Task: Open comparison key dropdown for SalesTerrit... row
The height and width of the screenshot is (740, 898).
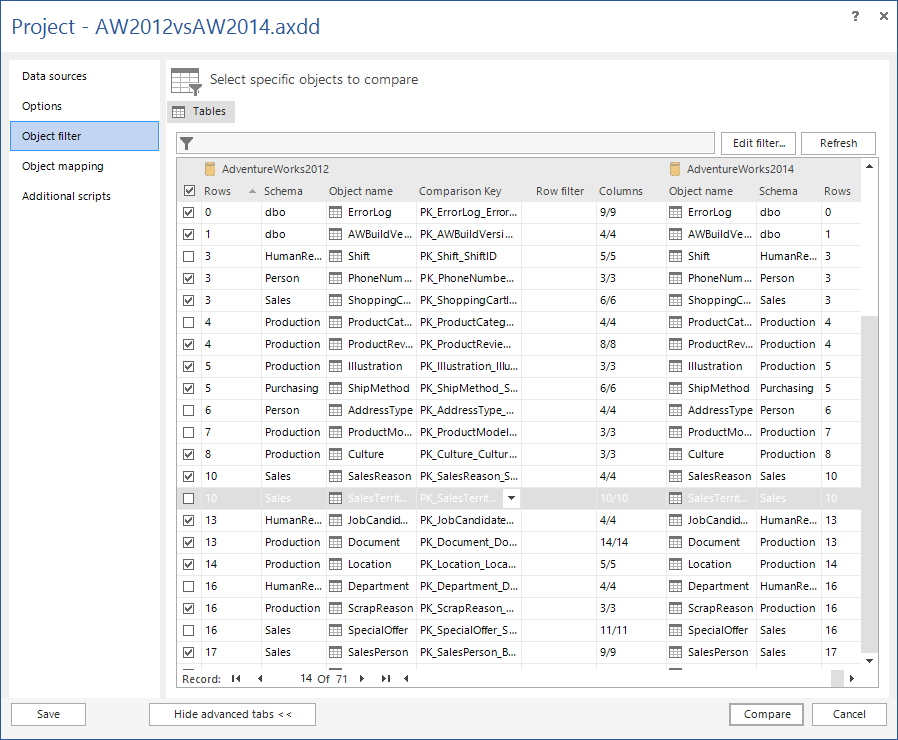Action: 511,498
